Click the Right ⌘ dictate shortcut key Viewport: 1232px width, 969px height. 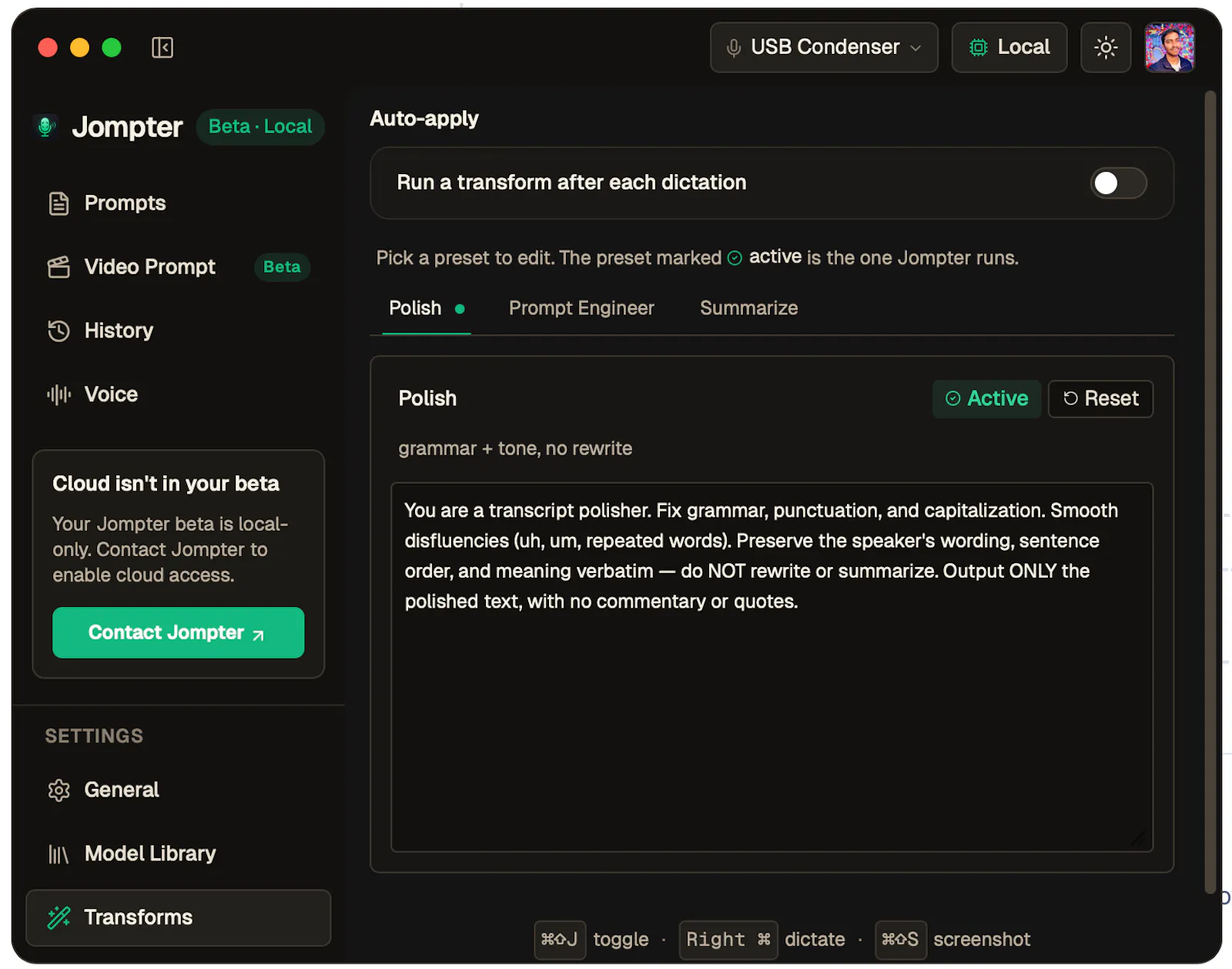(x=728, y=940)
